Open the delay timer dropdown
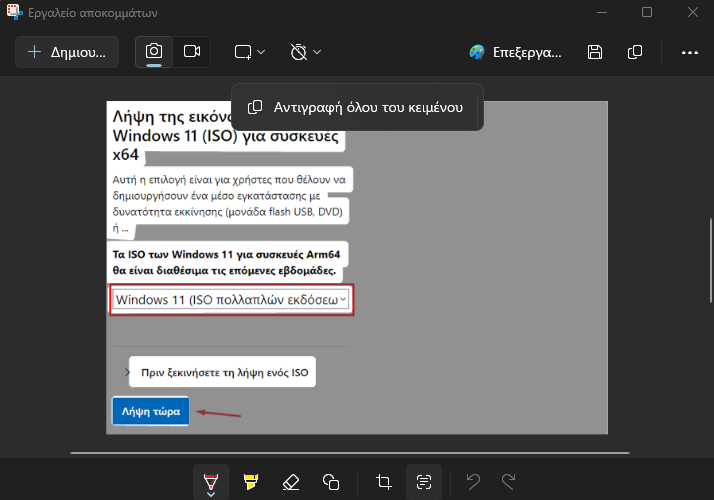Screen dimensions: 714x500 click(306, 52)
